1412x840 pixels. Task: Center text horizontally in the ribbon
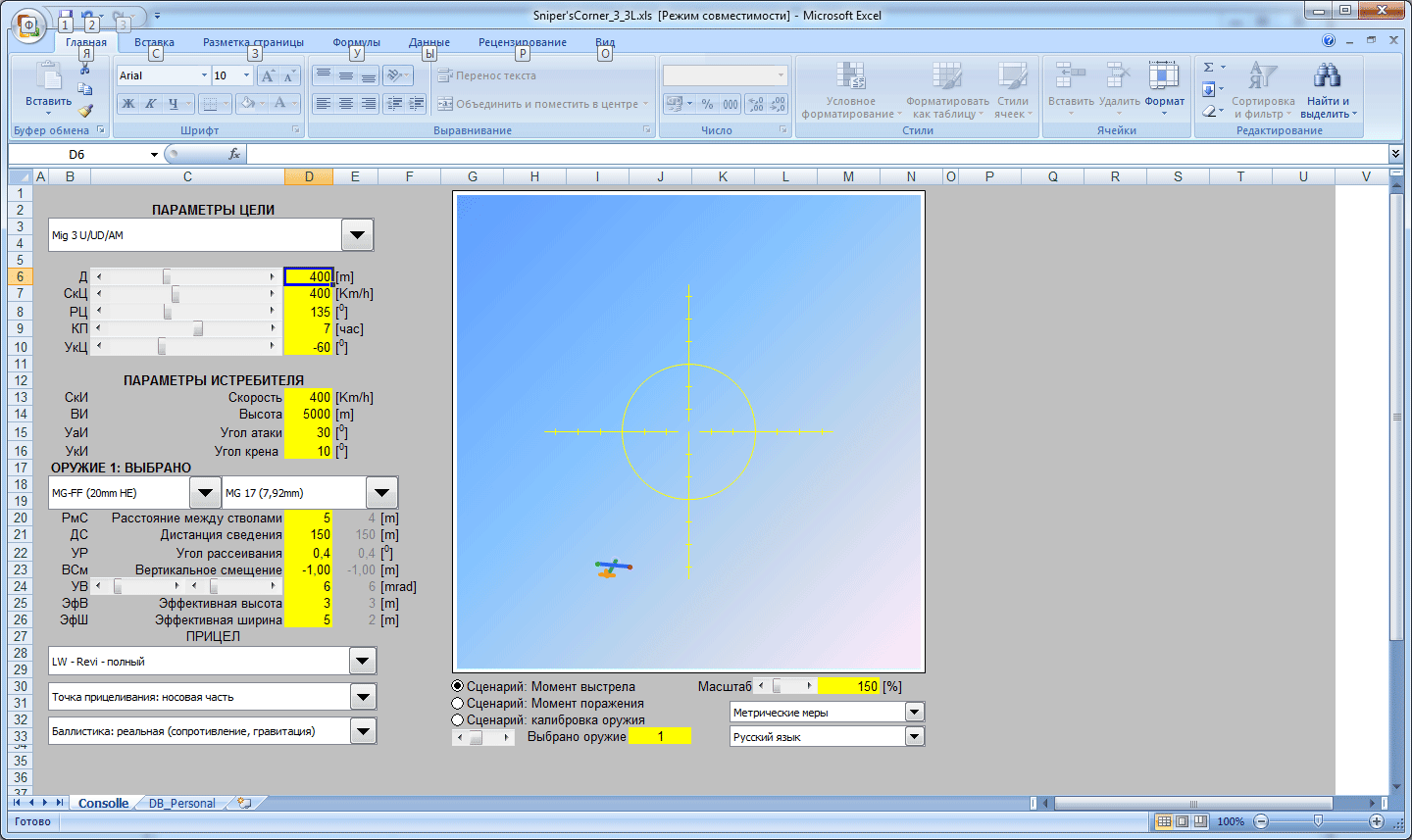point(345,103)
